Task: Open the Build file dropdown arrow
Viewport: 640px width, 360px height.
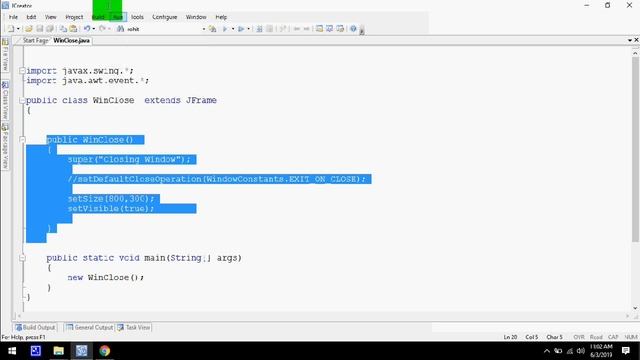Action: coord(233,29)
